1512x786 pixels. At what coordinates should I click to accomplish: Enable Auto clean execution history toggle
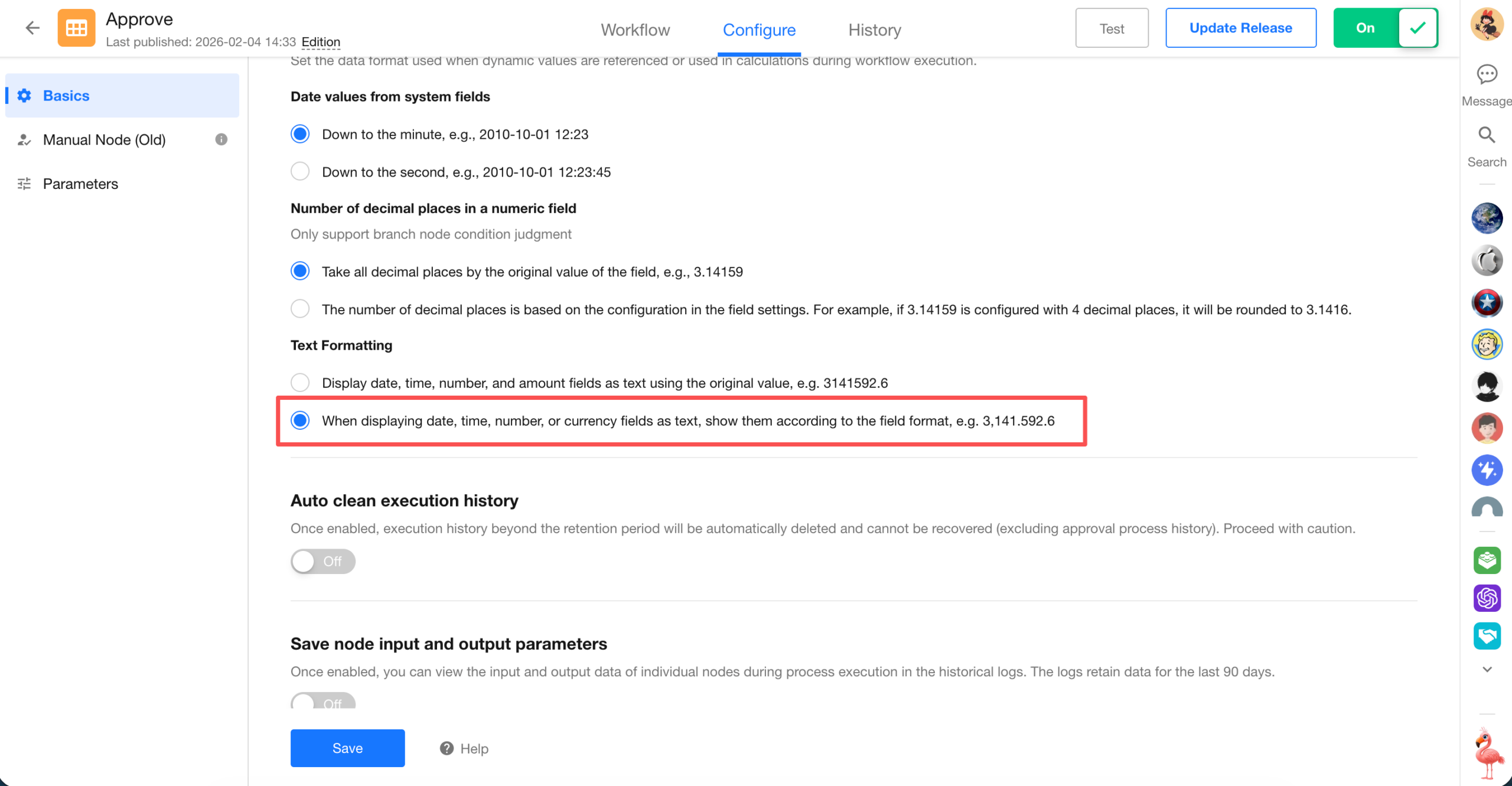(322, 561)
